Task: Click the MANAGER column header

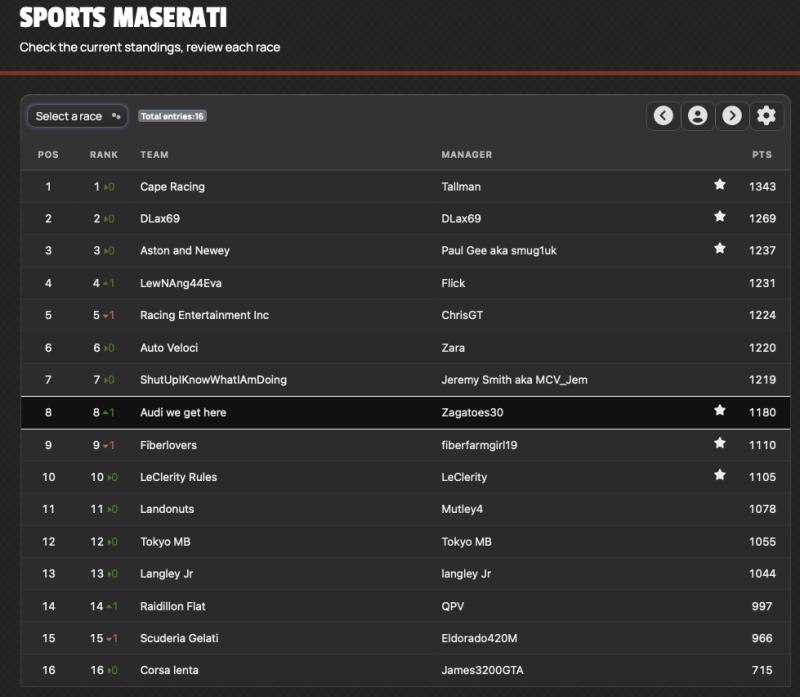Action: point(467,155)
